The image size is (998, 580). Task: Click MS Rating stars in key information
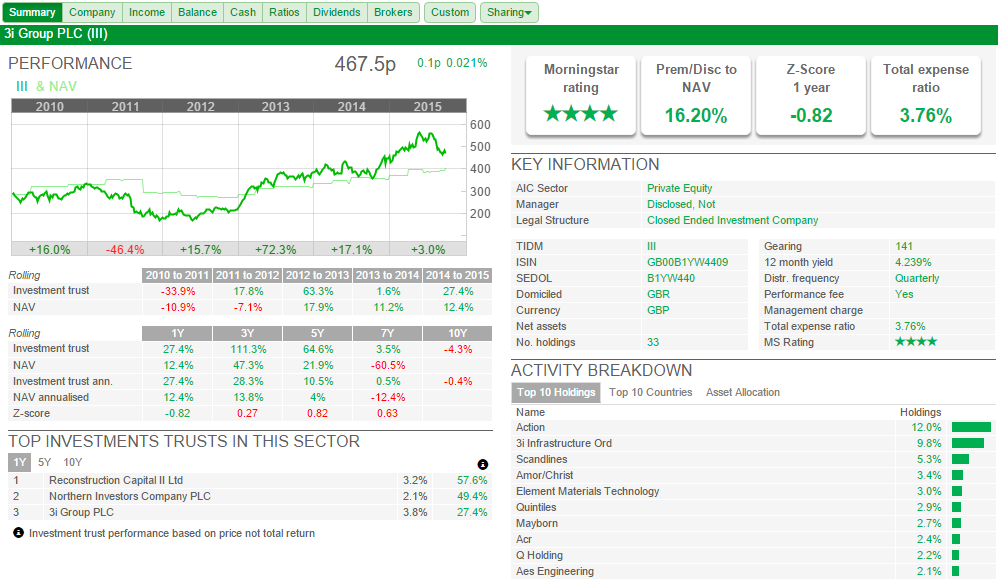click(916, 342)
